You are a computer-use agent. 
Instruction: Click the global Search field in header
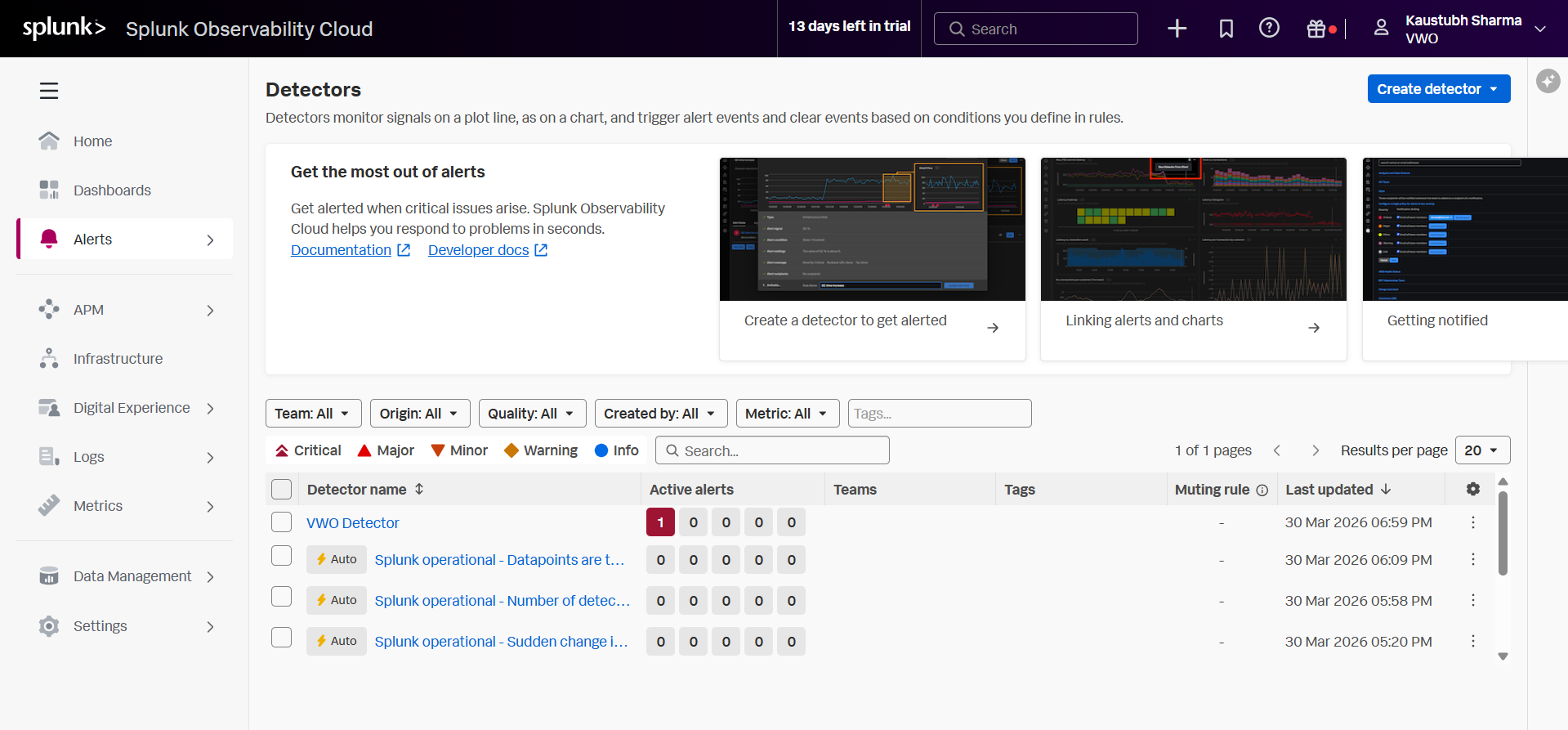tap(1035, 29)
